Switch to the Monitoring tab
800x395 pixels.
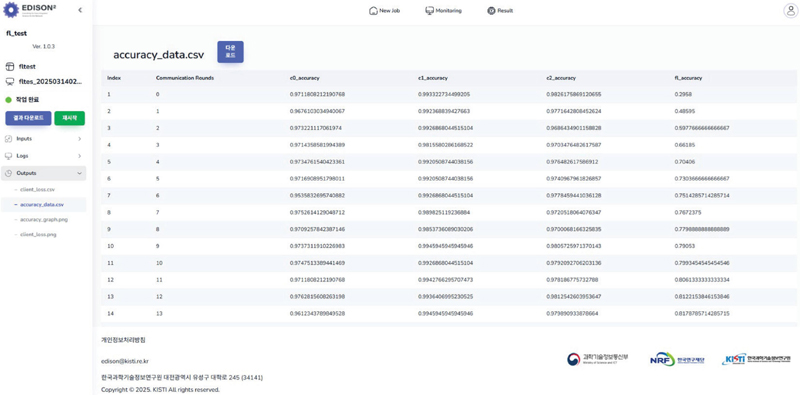[x=443, y=11]
